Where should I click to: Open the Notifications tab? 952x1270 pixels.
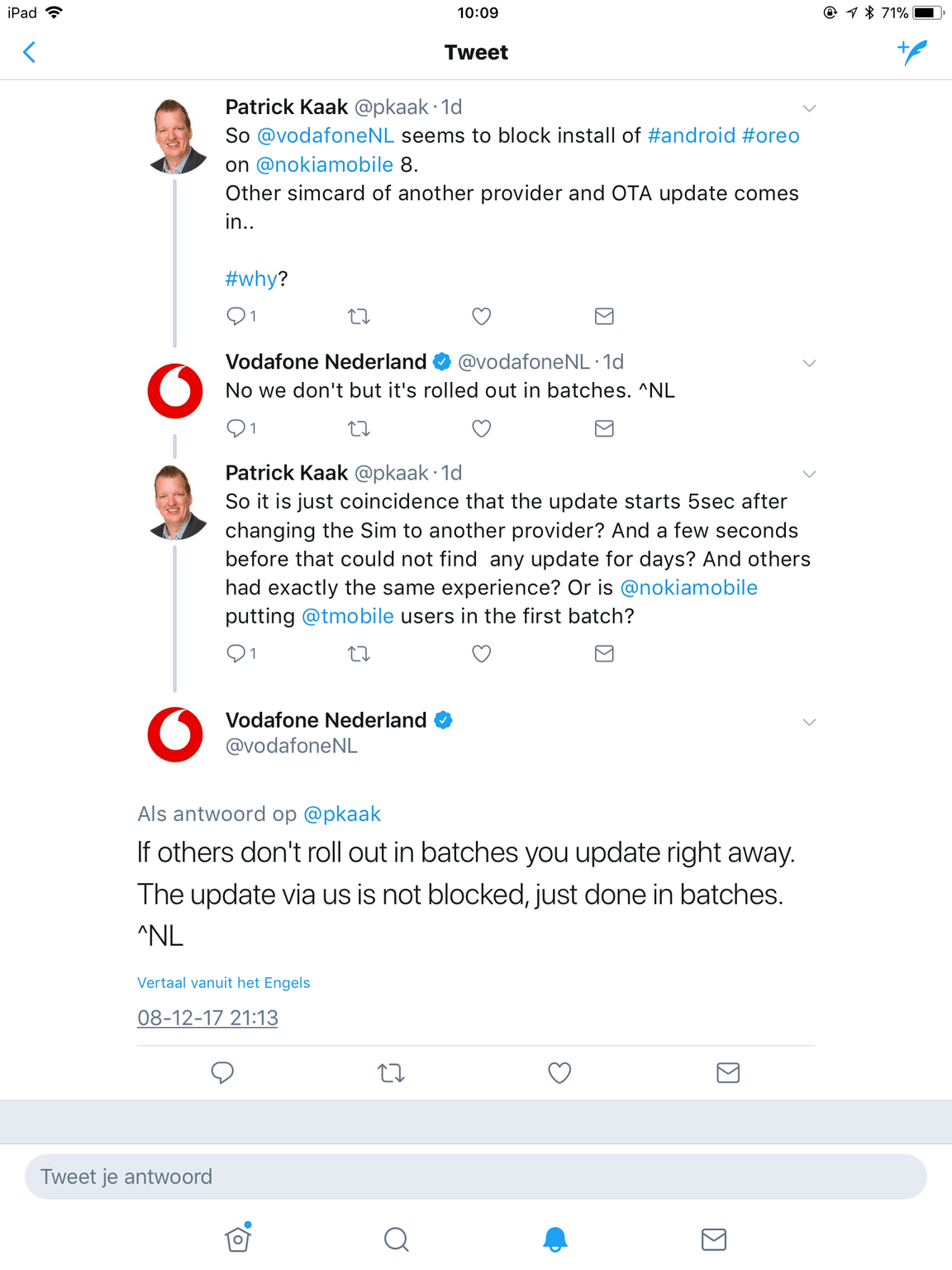pos(555,1239)
